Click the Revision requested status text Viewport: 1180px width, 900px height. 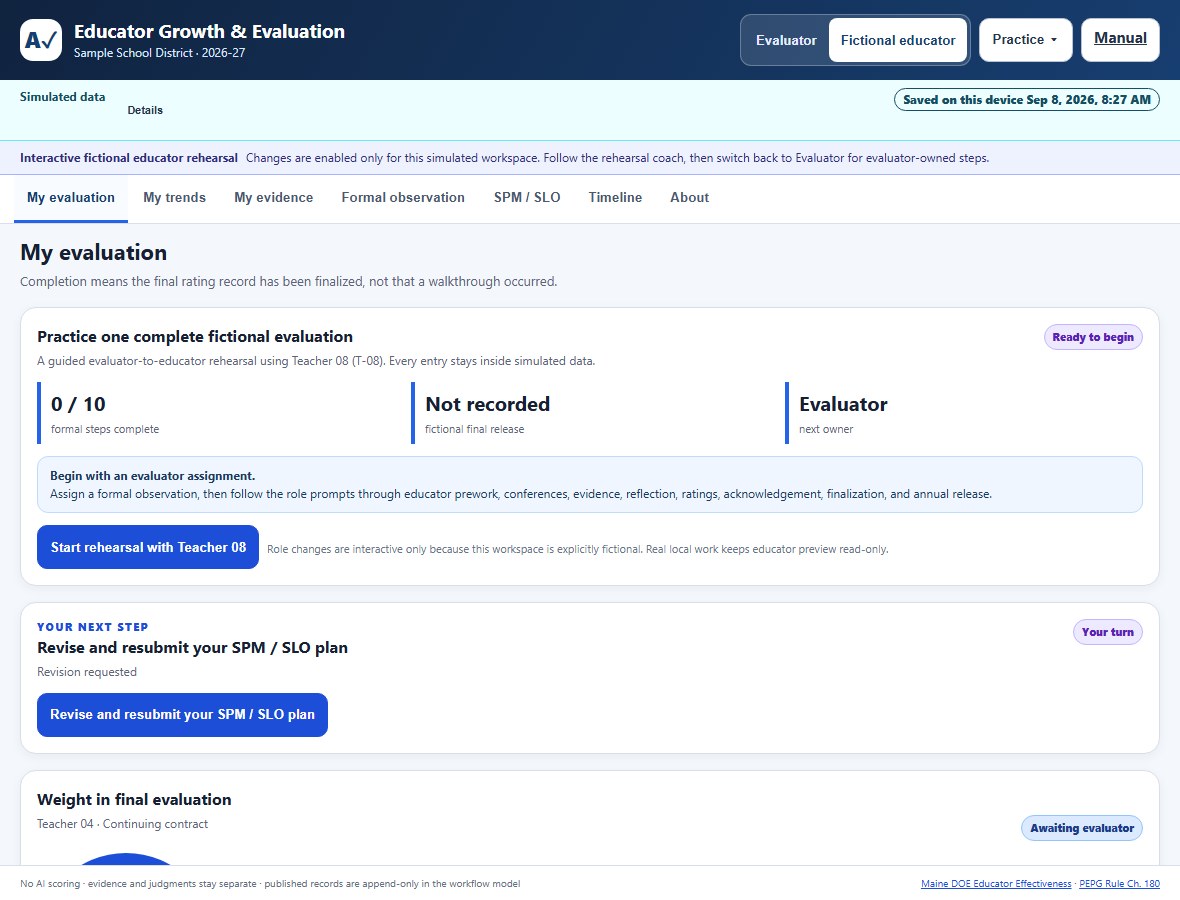click(87, 672)
